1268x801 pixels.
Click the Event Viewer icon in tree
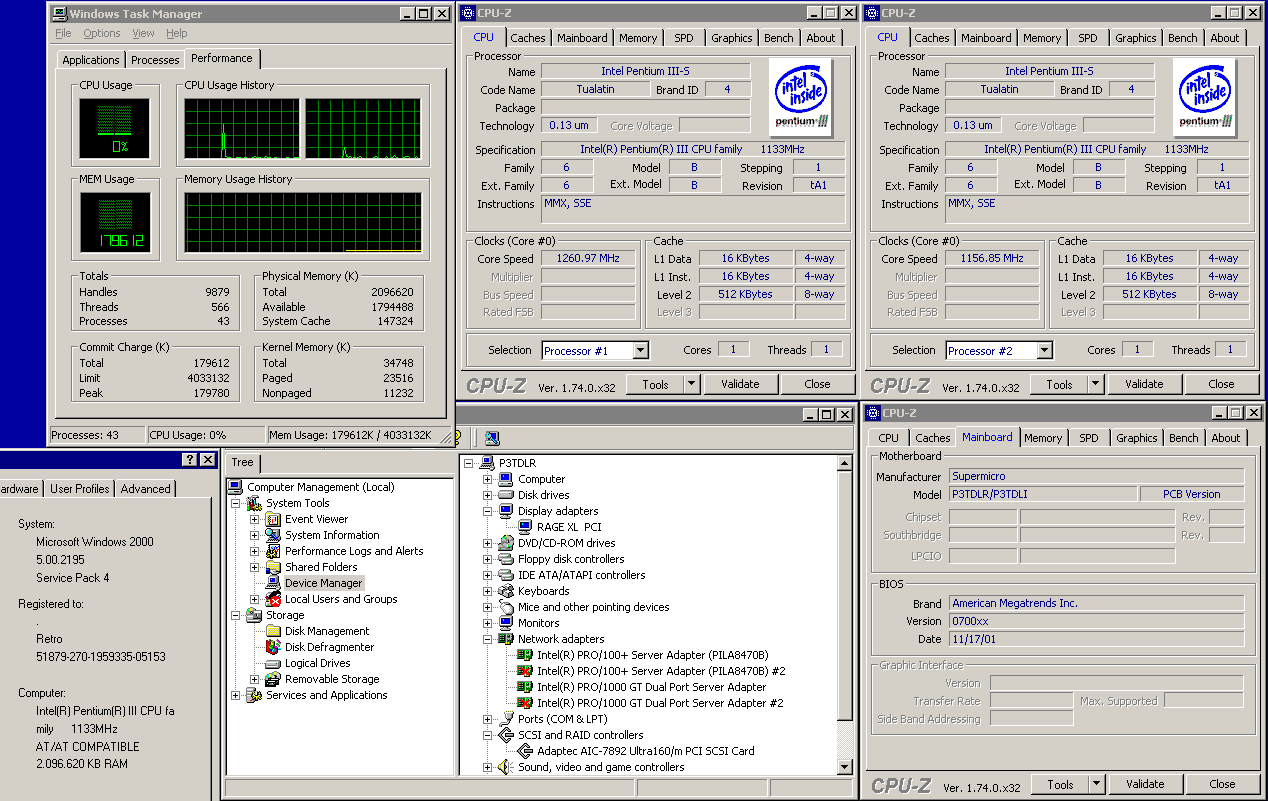(274, 519)
